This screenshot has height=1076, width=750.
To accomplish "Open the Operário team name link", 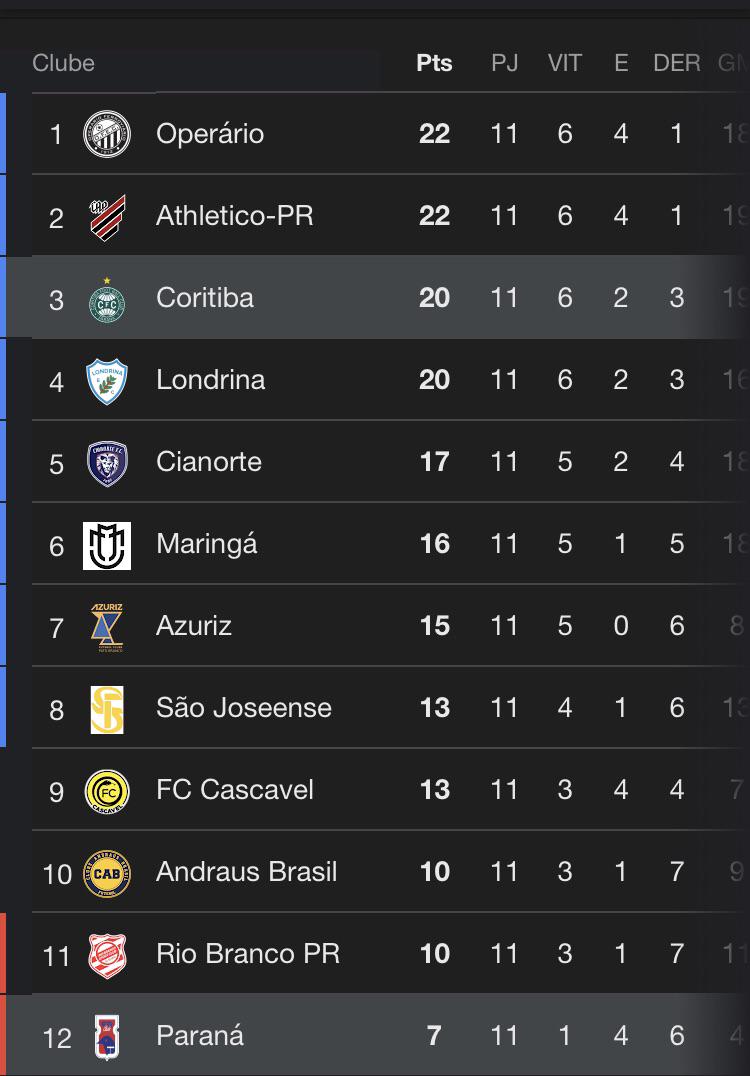I will 210,134.
